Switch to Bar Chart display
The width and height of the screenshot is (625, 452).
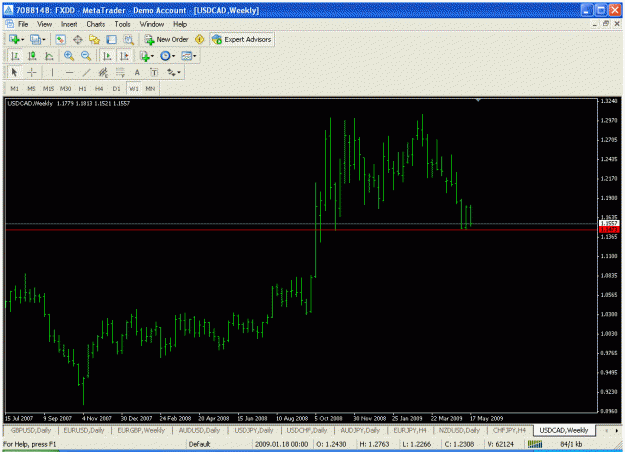click(15, 56)
